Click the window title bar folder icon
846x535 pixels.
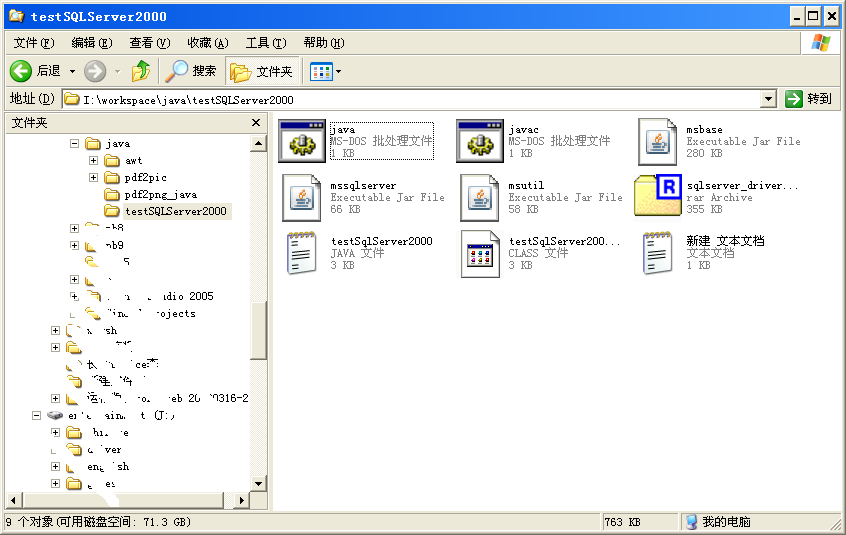click(17, 16)
